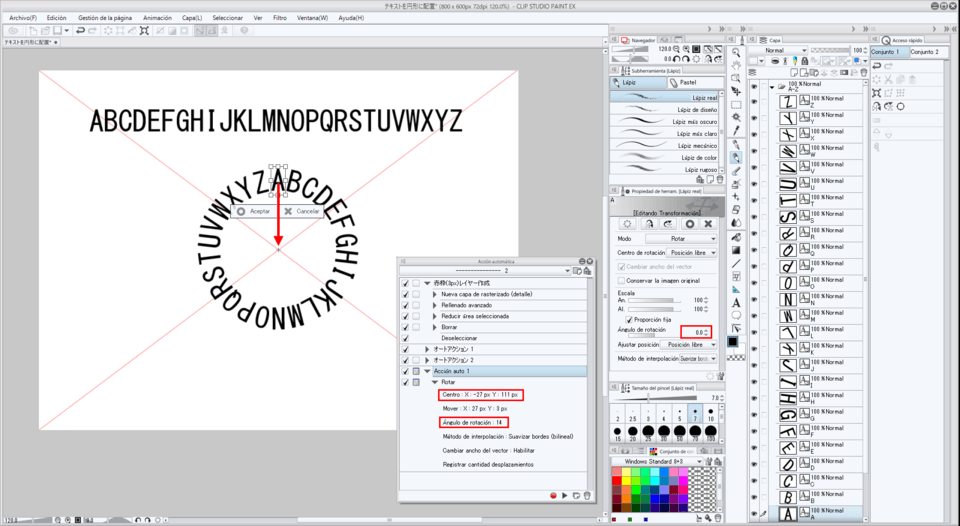Enable Conservar la imagen original checkbox

[x=622, y=281]
